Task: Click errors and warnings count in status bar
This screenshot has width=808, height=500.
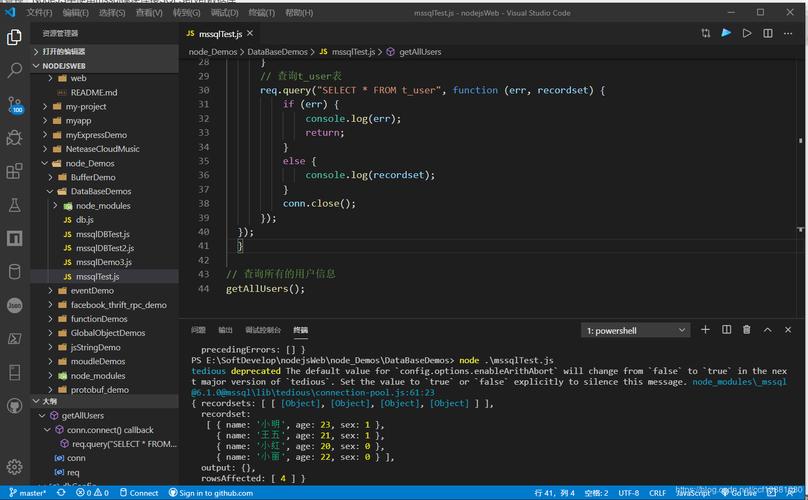Action: coord(92,493)
